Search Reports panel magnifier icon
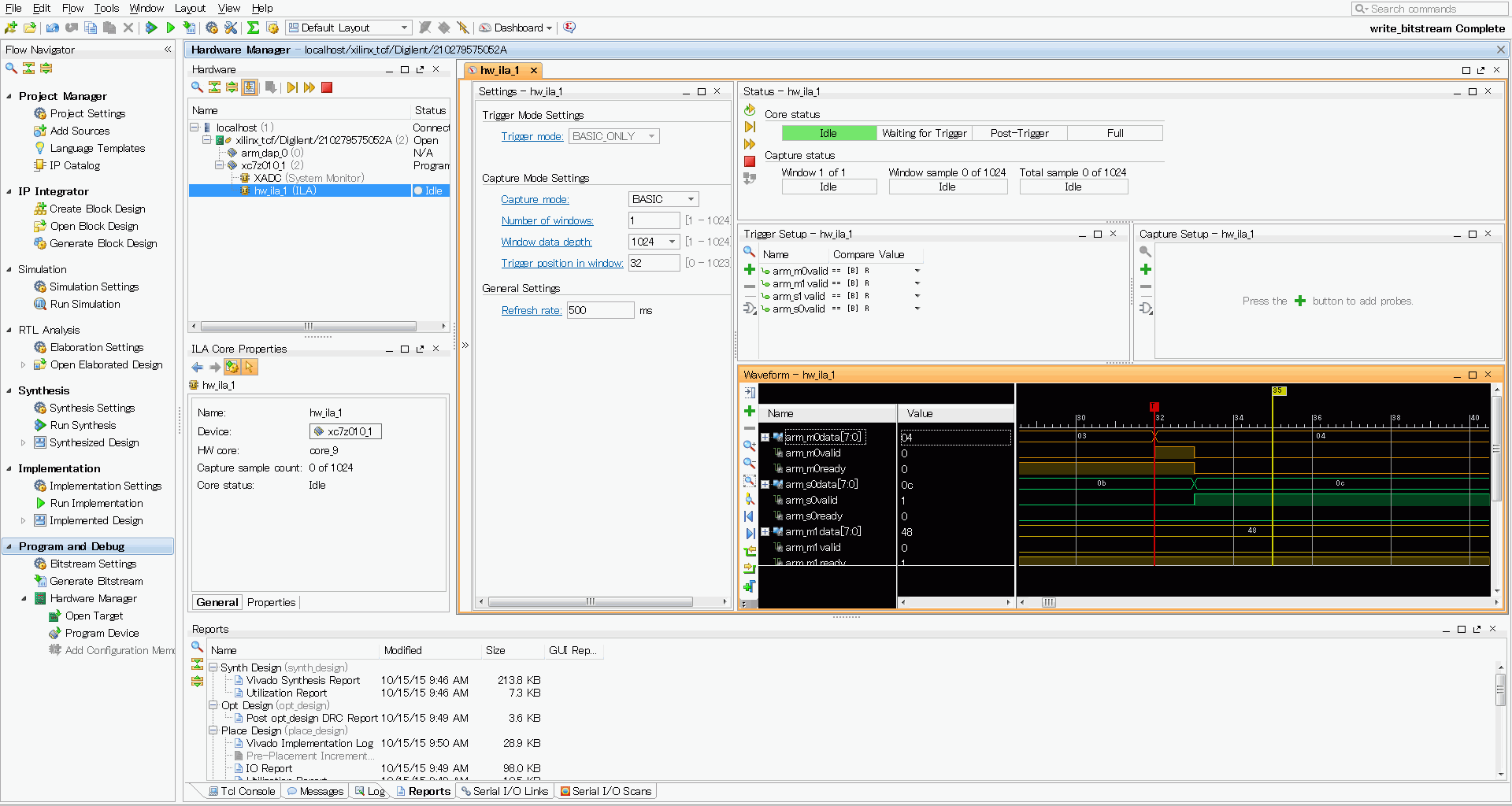1512x806 pixels. tap(197, 647)
